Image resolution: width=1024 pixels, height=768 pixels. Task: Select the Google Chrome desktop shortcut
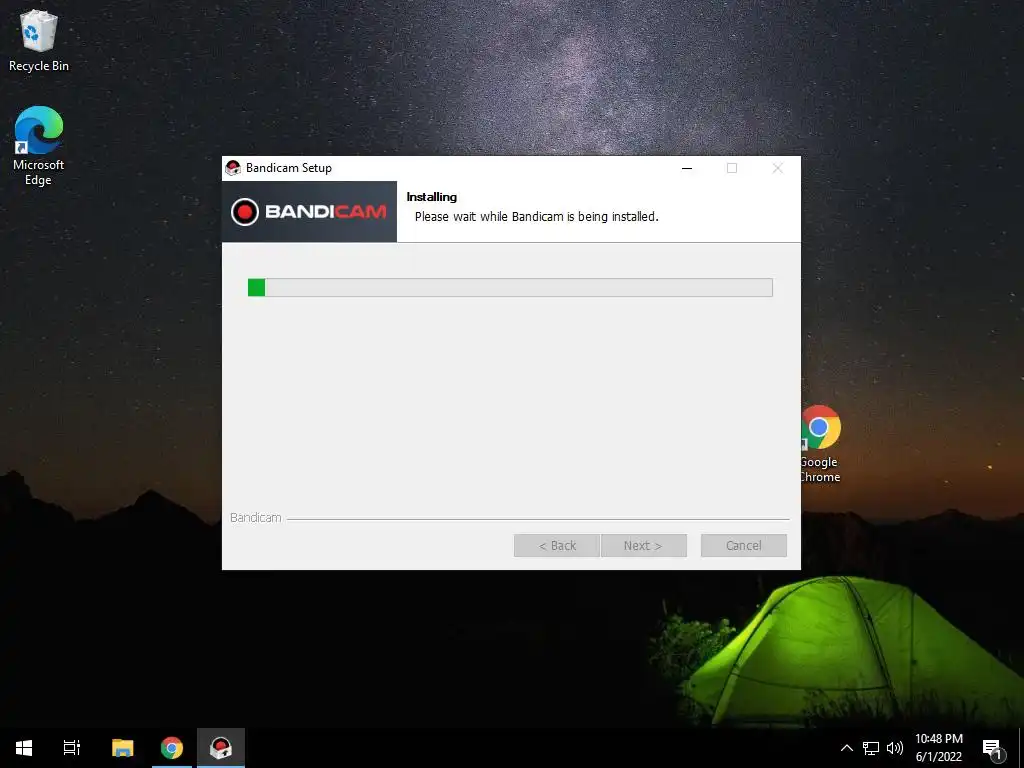click(x=820, y=444)
